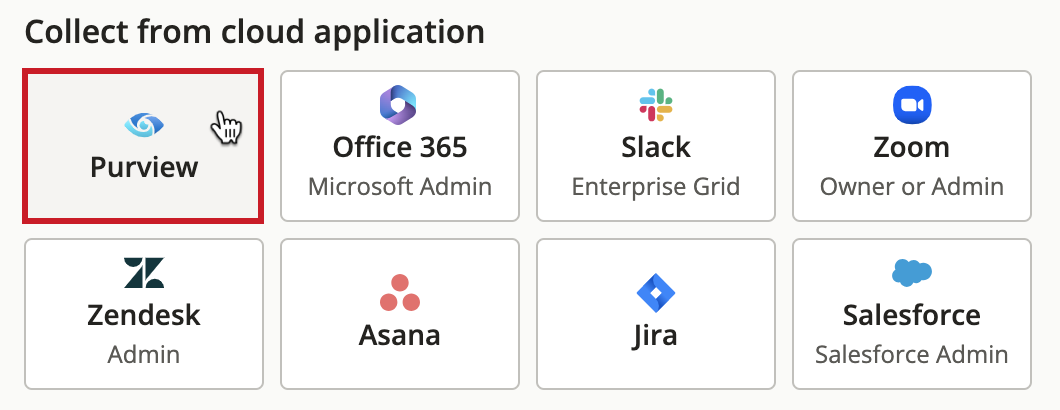Pick the Salesforce title text
This screenshot has height=410, width=1060.
click(912, 315)
